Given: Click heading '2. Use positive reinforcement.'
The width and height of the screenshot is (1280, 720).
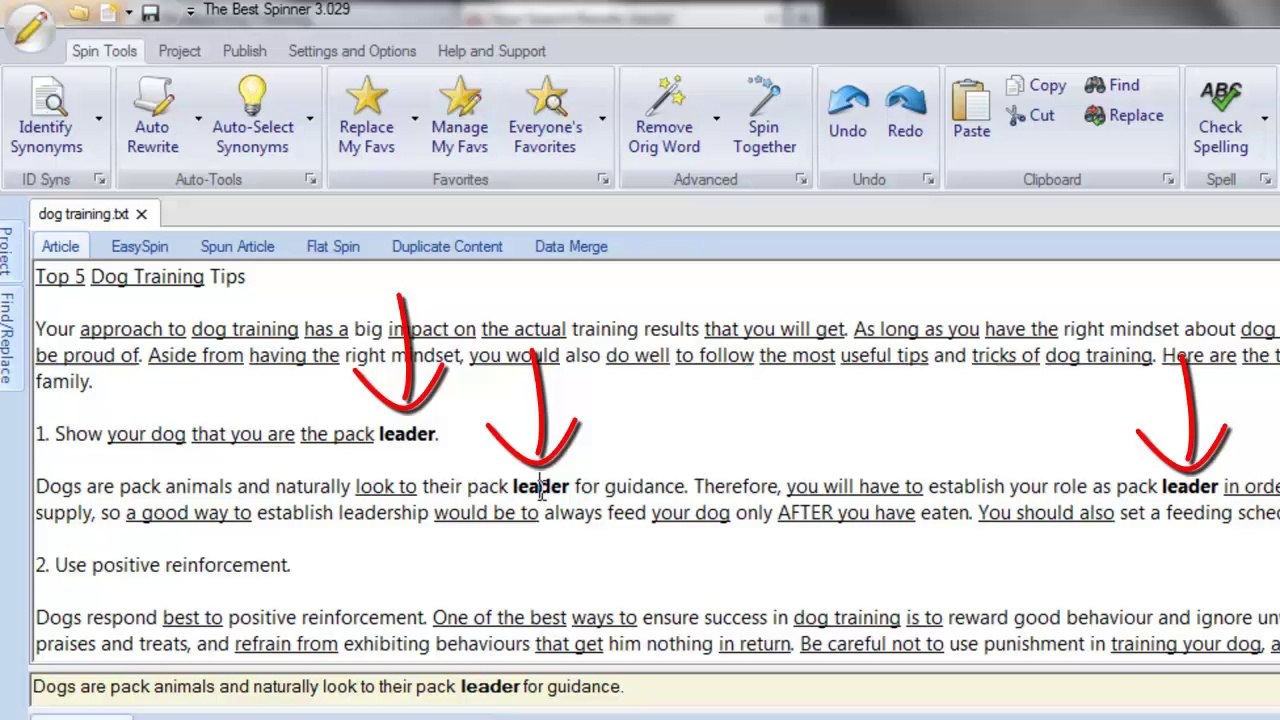Looking at the screenshot, I should click(x=163, y=565).
